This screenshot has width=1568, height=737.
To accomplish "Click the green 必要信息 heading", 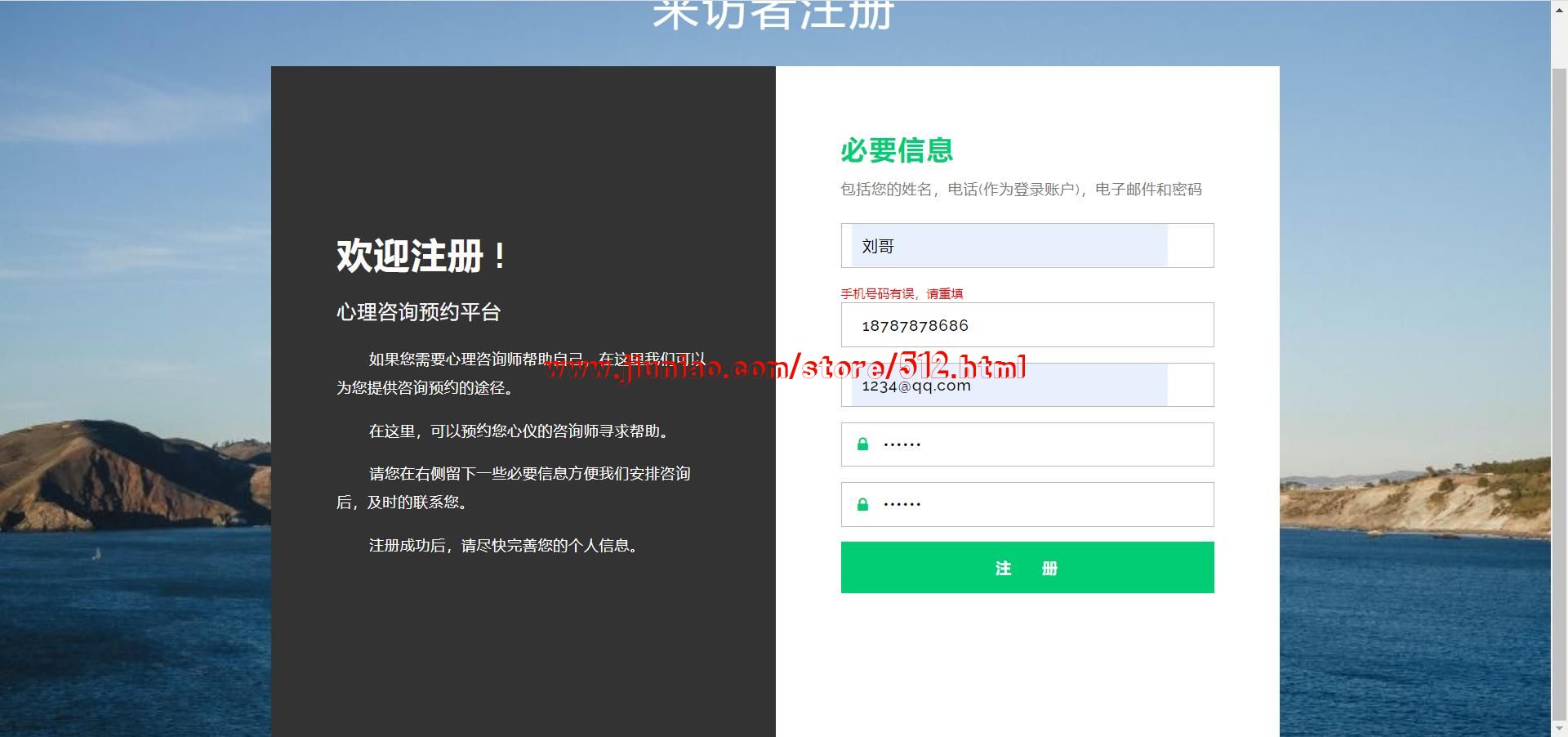I will pos(897,150).
